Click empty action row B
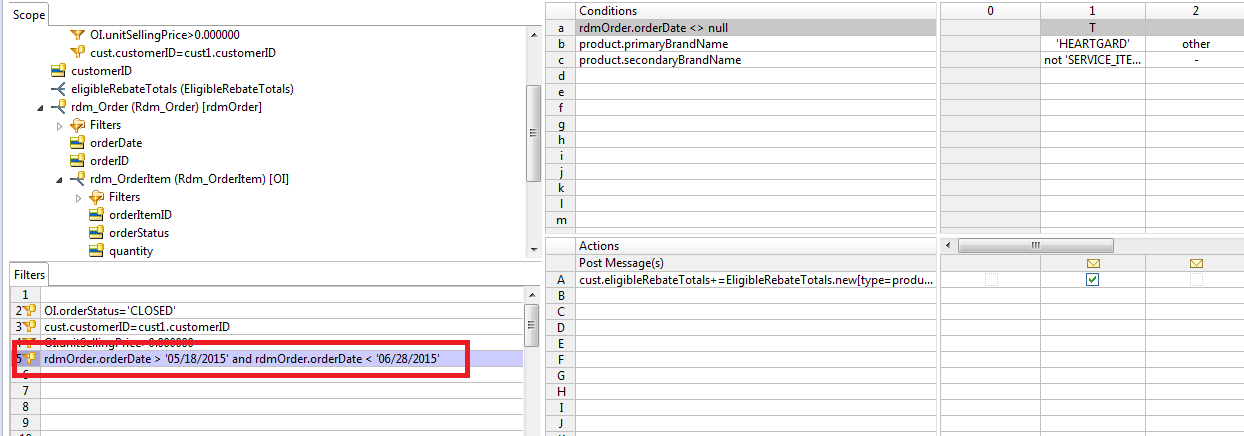 pyautogui.click(x=757, y=296)
